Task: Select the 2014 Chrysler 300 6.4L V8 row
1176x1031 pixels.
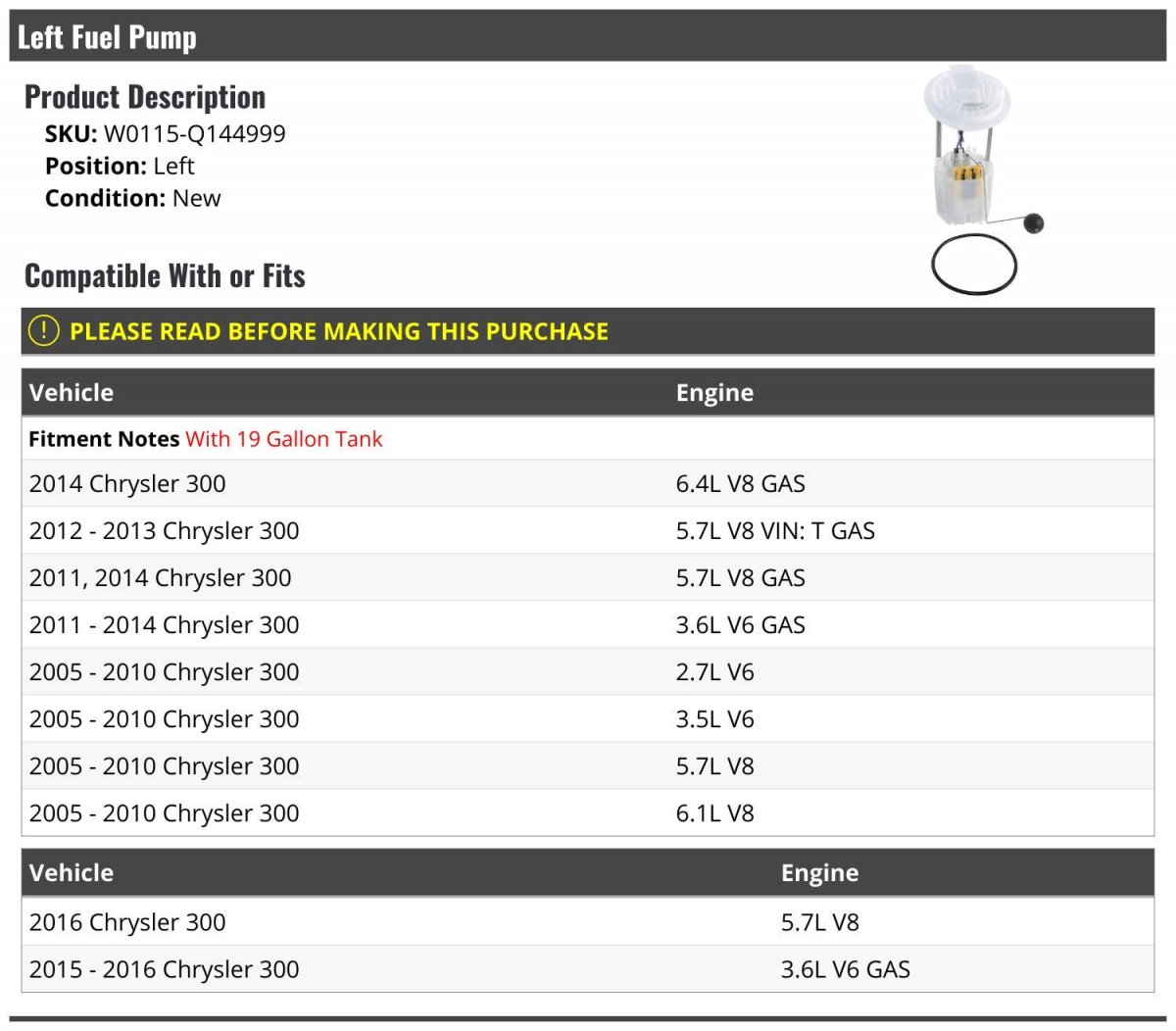Action: [x=127, y=483]
